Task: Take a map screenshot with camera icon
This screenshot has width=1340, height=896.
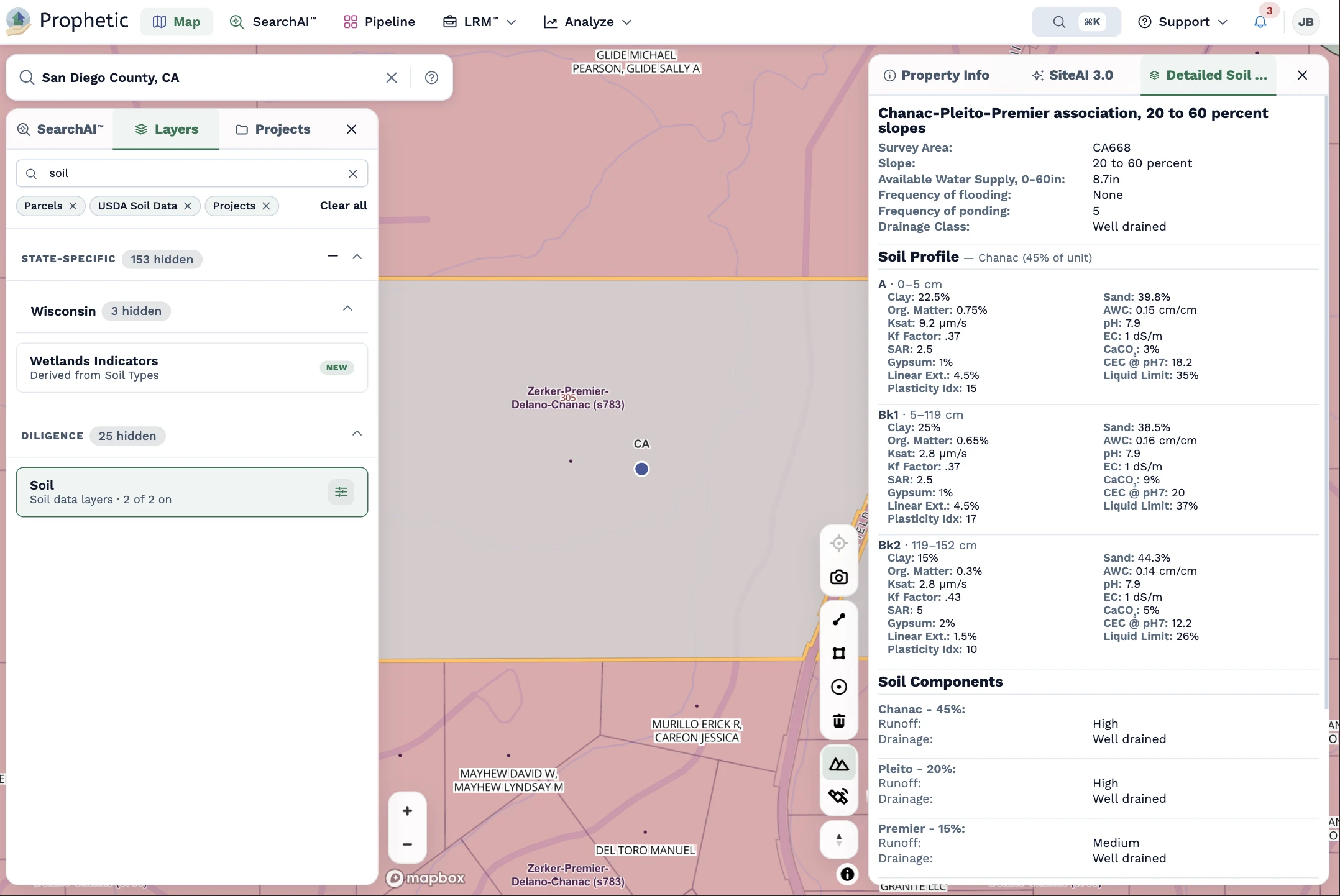Action: coord(839,577)
